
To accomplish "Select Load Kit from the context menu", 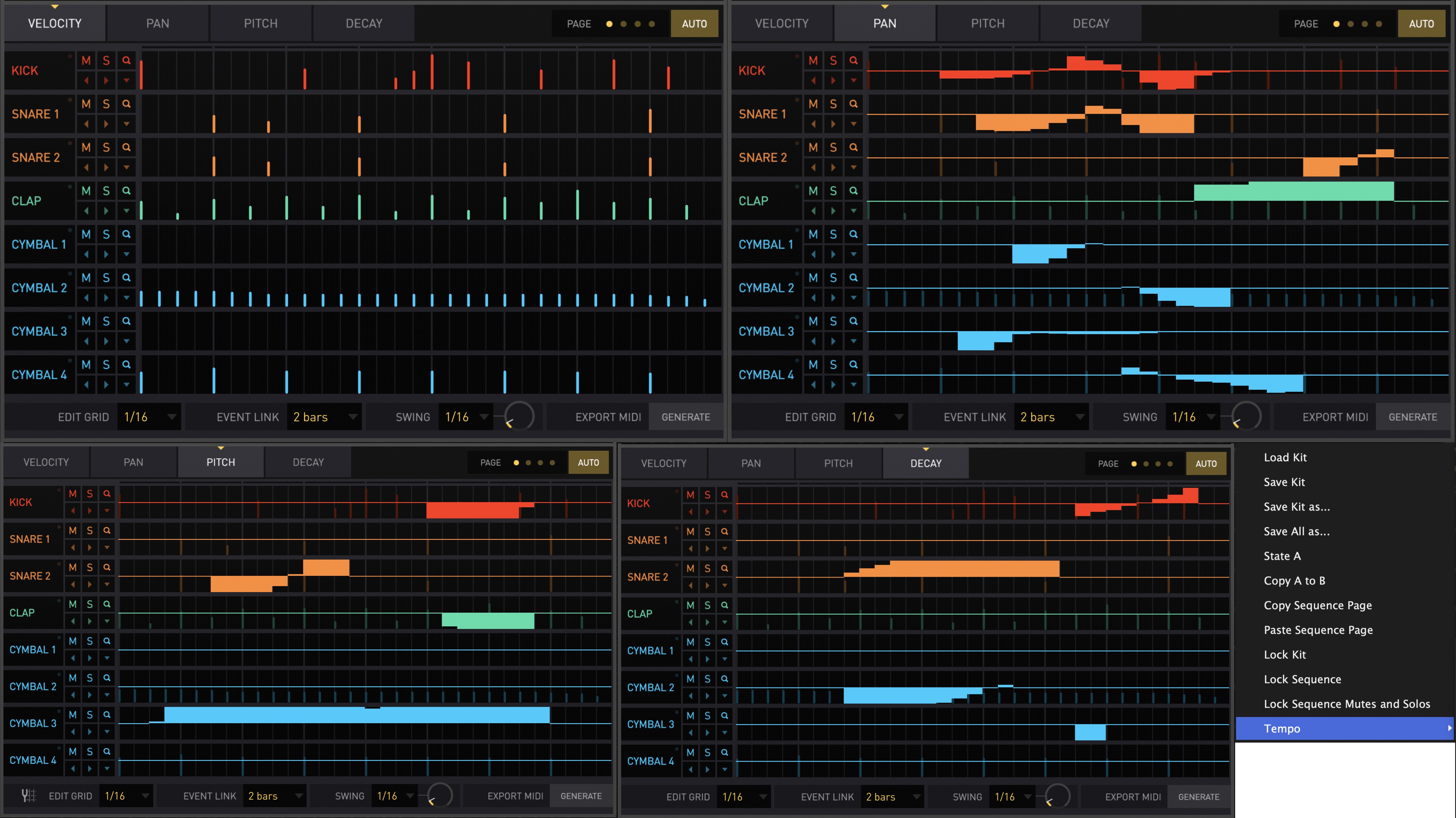I will pos(1285,457).
